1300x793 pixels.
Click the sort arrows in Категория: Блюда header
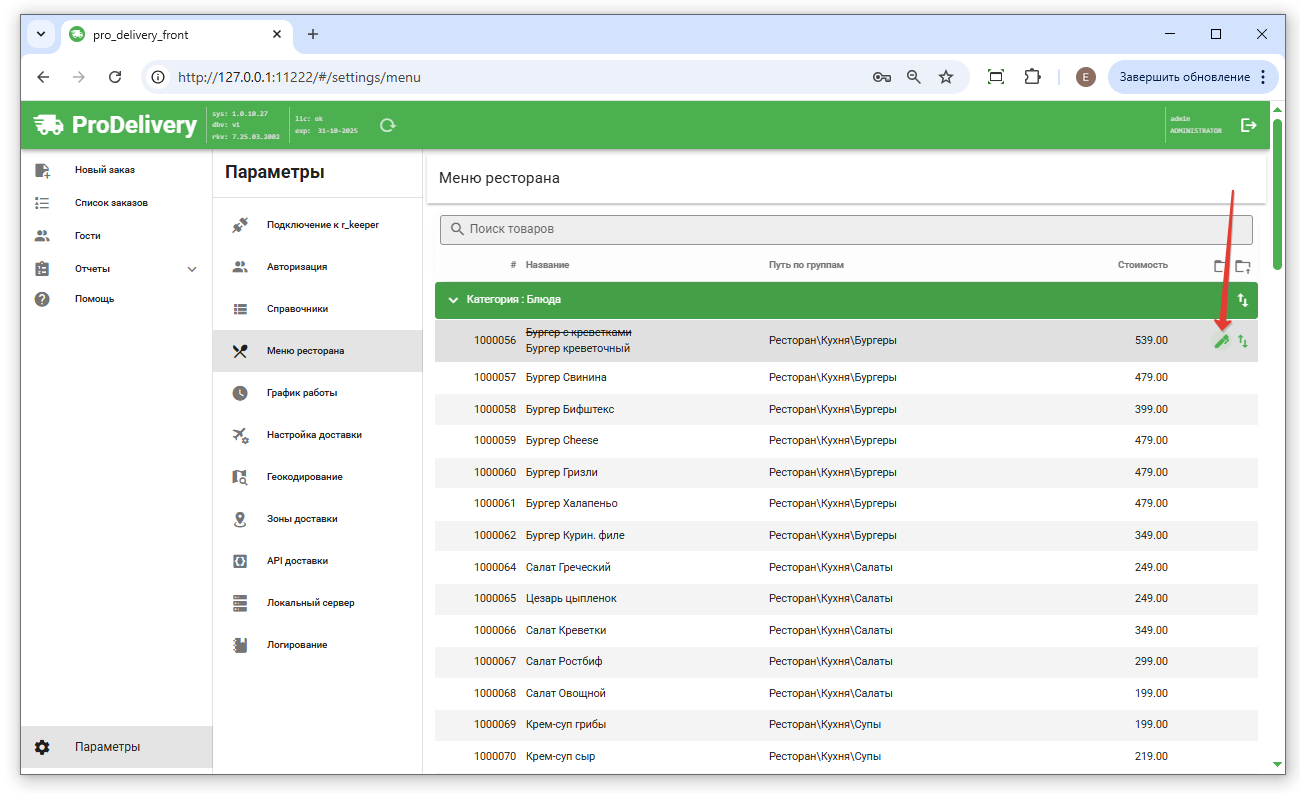click(x=1243, y=300)
